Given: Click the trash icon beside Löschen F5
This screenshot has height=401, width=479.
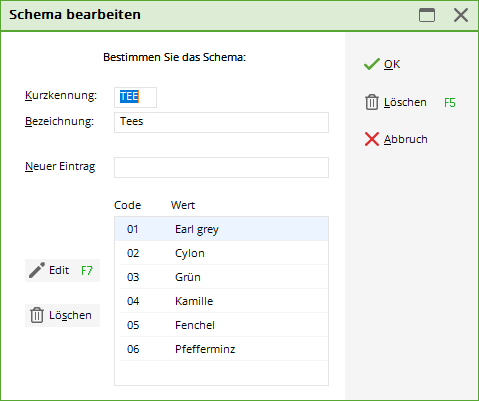Looking at the screenshot, I should 372,102.
